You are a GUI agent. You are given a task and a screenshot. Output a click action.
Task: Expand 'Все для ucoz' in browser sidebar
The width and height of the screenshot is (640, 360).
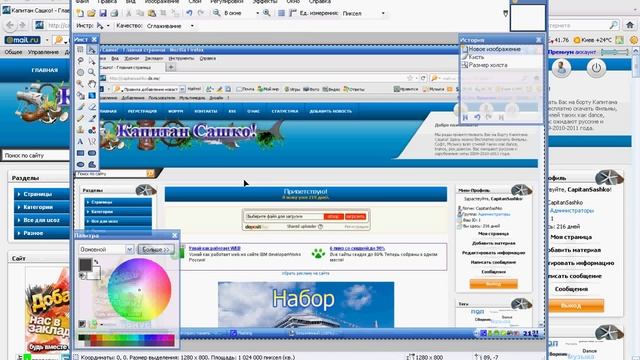coord(41,220)
